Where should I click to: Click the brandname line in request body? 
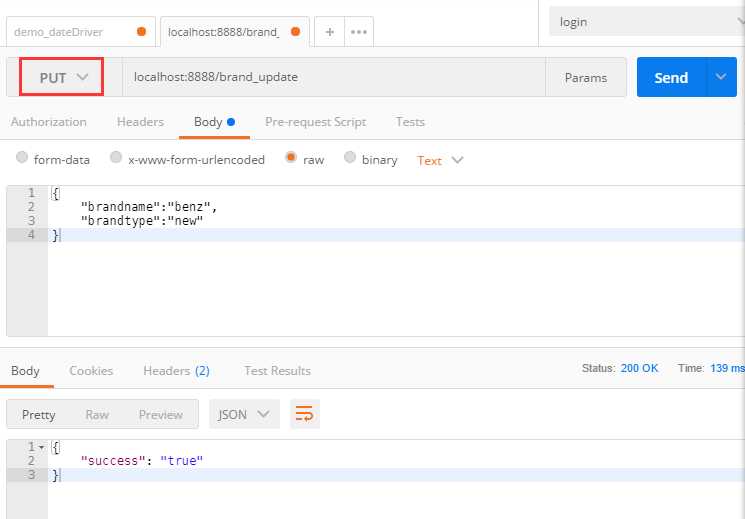(x=149, y=207)
